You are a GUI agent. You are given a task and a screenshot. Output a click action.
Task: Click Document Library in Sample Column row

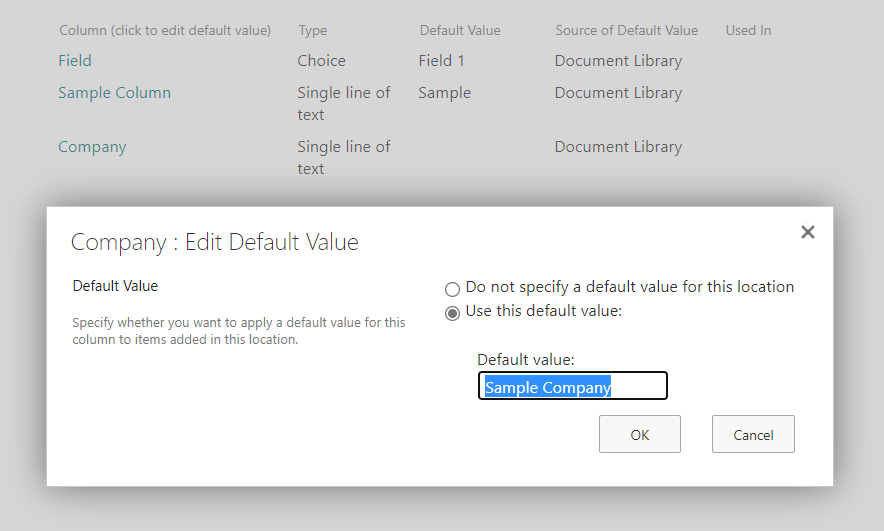click(x=618, y=93)
